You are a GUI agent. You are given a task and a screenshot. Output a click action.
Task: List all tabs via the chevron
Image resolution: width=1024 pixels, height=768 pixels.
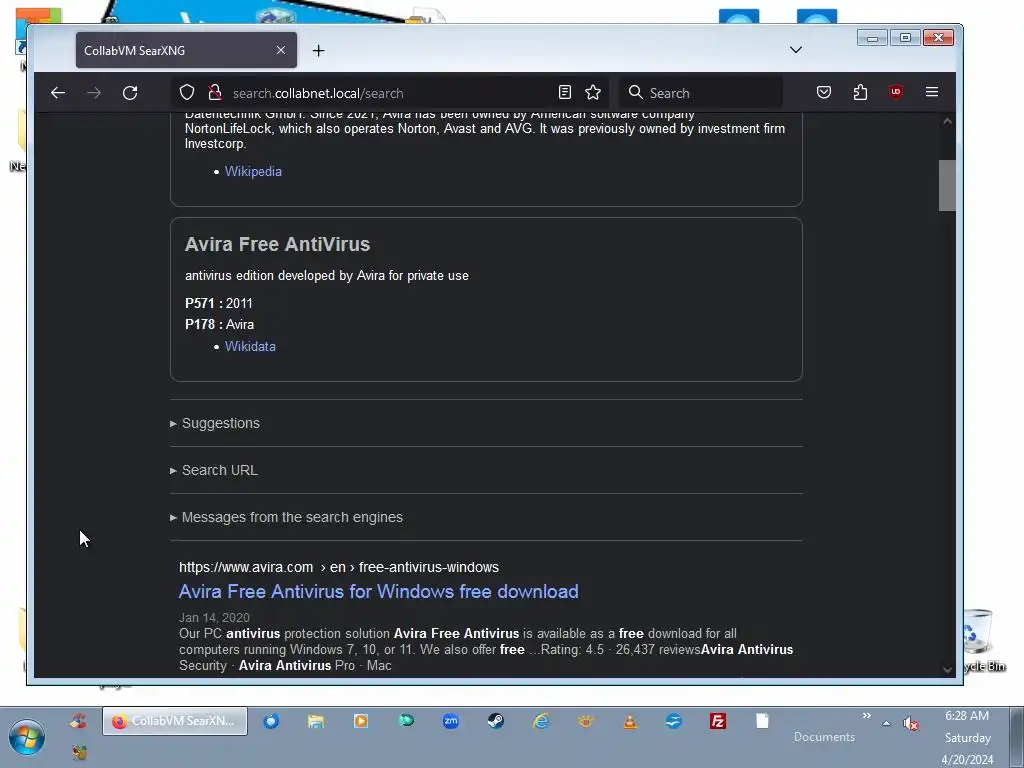point(795,50)
